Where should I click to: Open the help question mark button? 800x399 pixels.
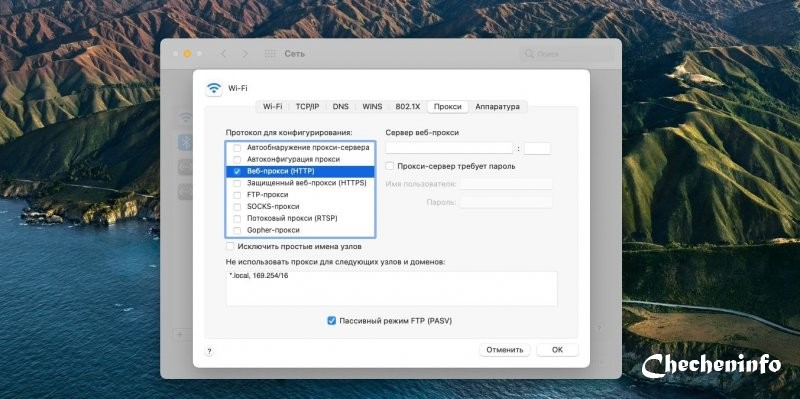(x=209, y=351)
